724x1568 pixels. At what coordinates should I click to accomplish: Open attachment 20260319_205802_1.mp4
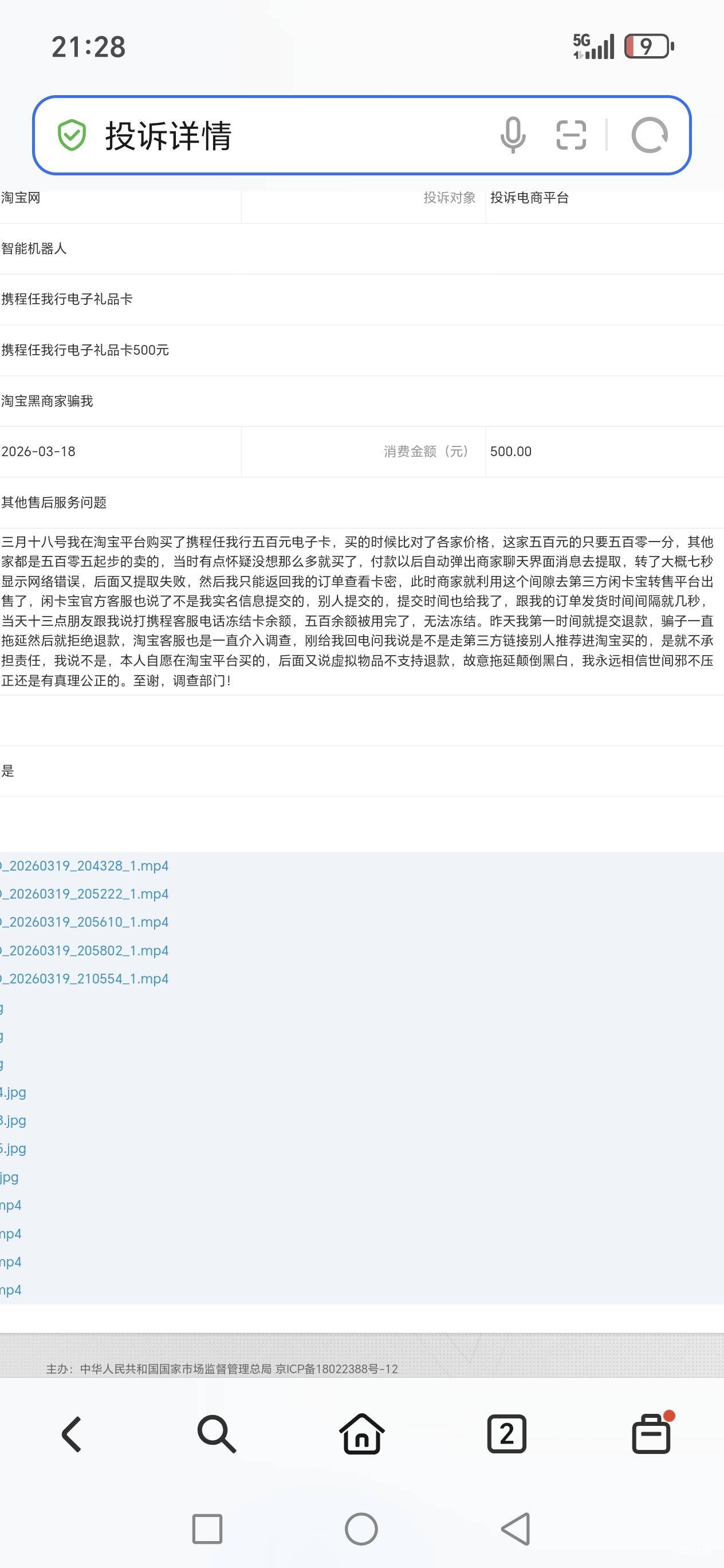pyautogui.click(x=85, y=950)
